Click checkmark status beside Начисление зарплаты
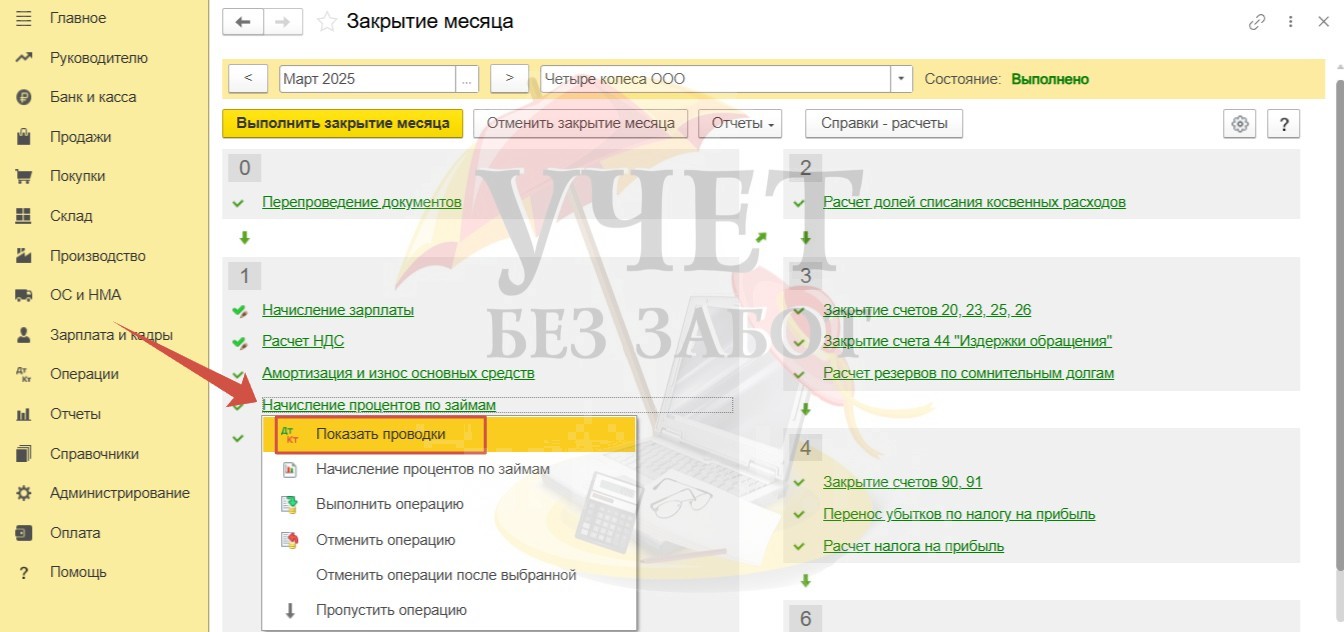This screenshot has width=1344, height=632. point(238,311)
